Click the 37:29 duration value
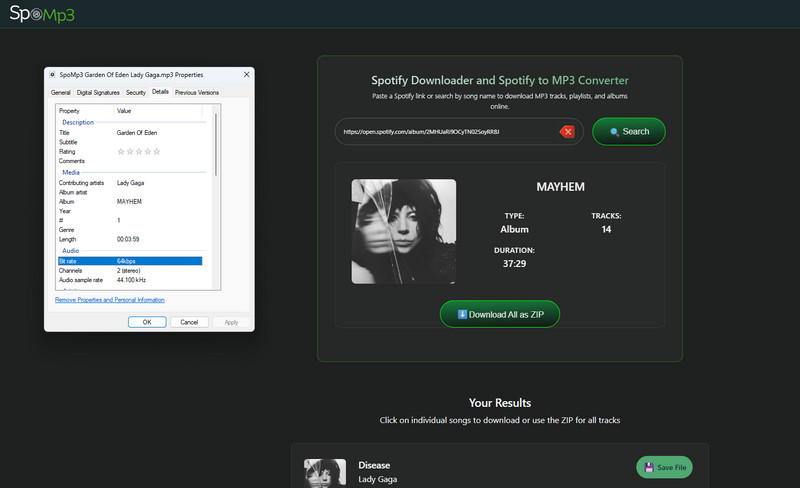 tap(514, 264)
